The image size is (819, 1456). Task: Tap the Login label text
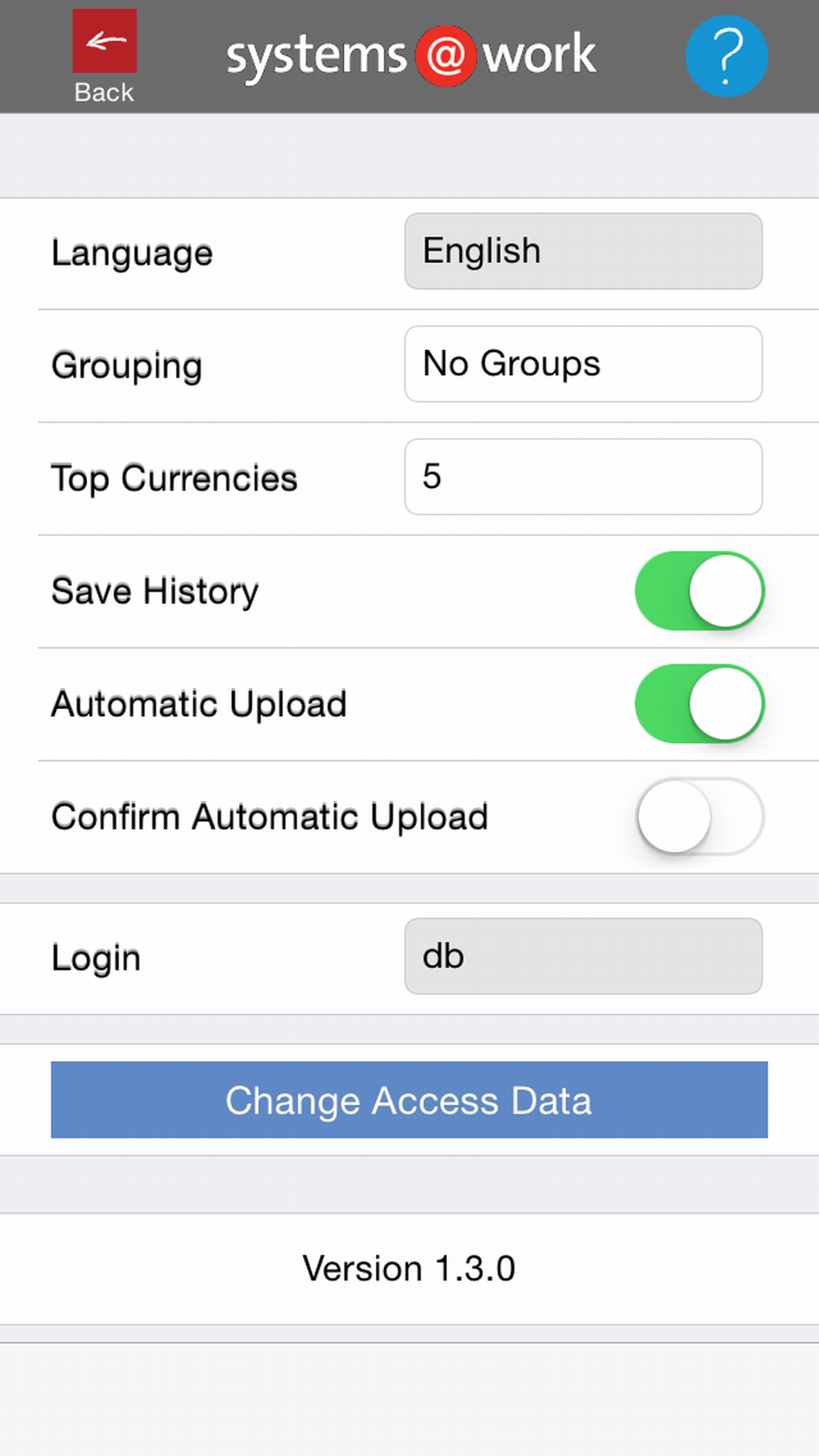pyautogui.click(x=96, y=958)
